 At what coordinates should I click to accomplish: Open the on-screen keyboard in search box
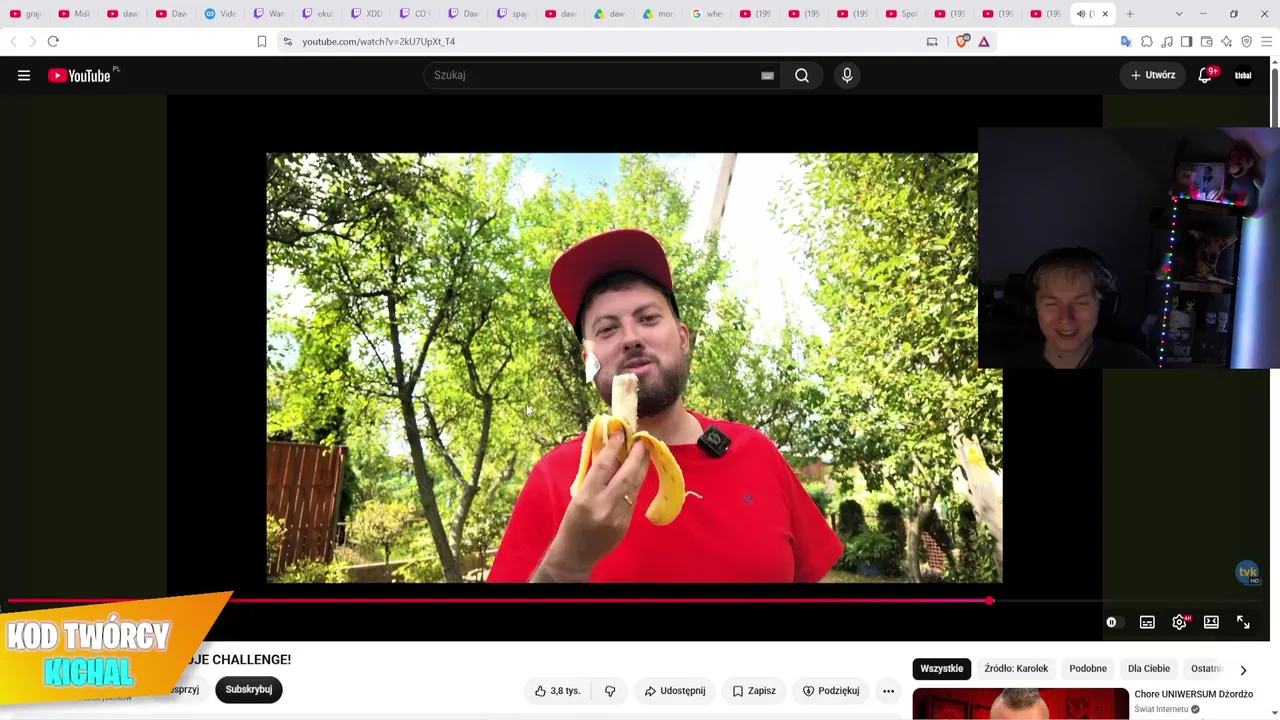(x=767, y=75)
